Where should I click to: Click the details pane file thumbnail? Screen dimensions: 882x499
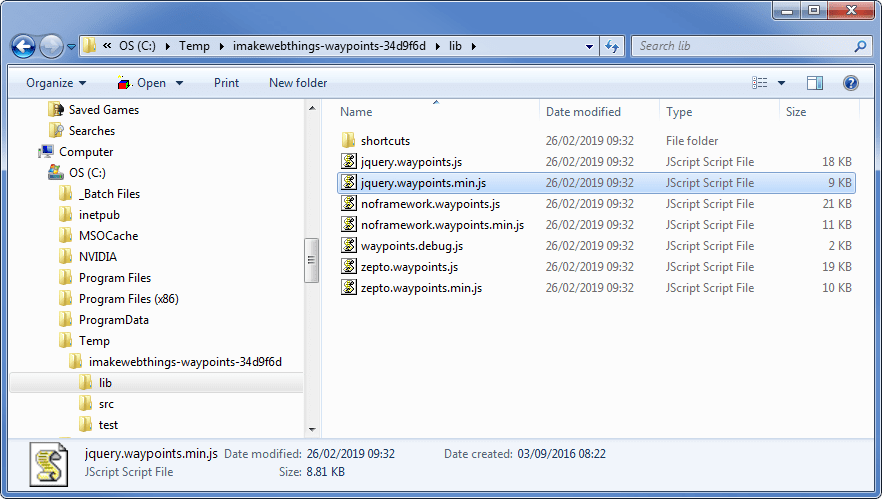tap(49, 465)
